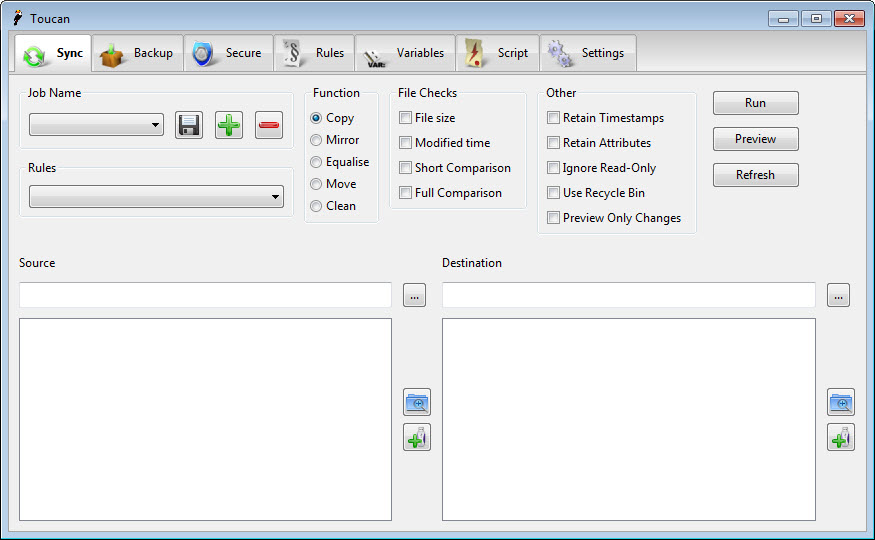This screenshot has height=540, width=875.
Task: Click the save job floppy disk icon
Action: click(189, 125)
